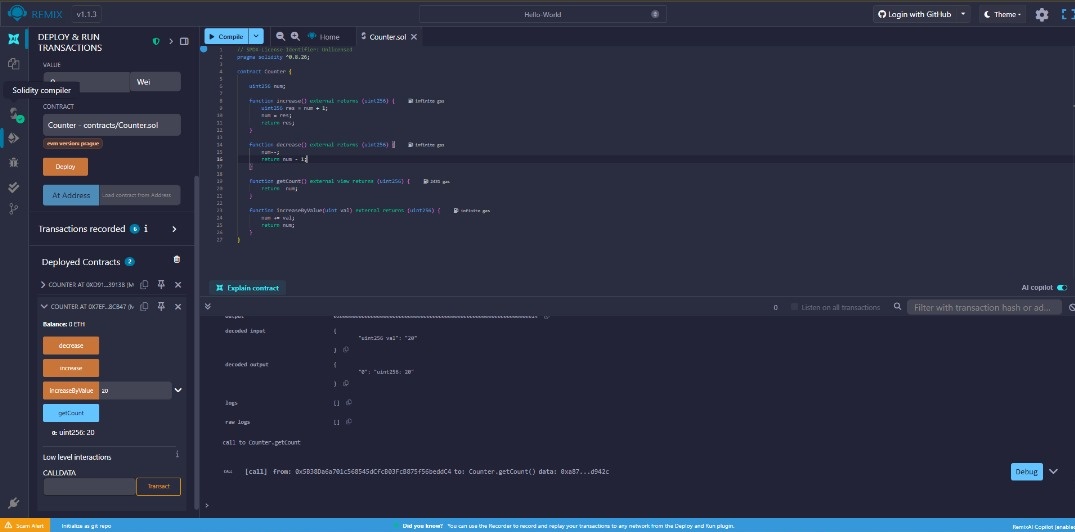Expand the increaseByValue parameter chevron
This screenshot has height=532, width=1075.
178,390
